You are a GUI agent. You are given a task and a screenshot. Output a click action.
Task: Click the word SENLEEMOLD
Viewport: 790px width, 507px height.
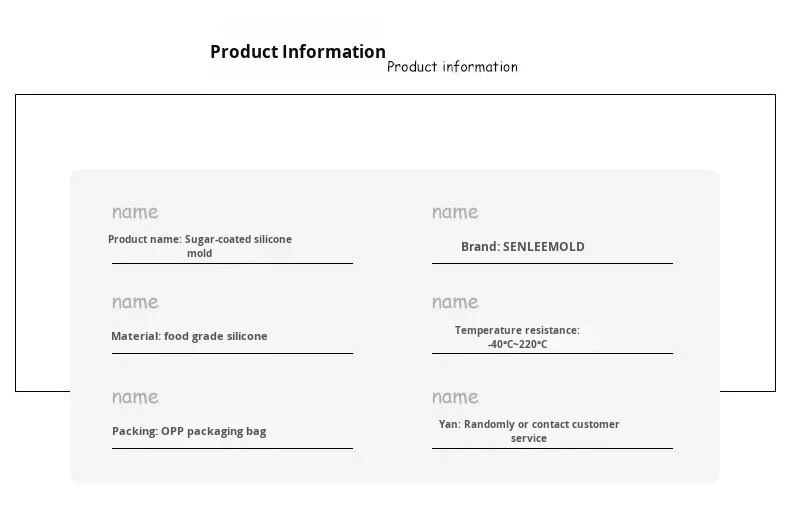[544, 246]
